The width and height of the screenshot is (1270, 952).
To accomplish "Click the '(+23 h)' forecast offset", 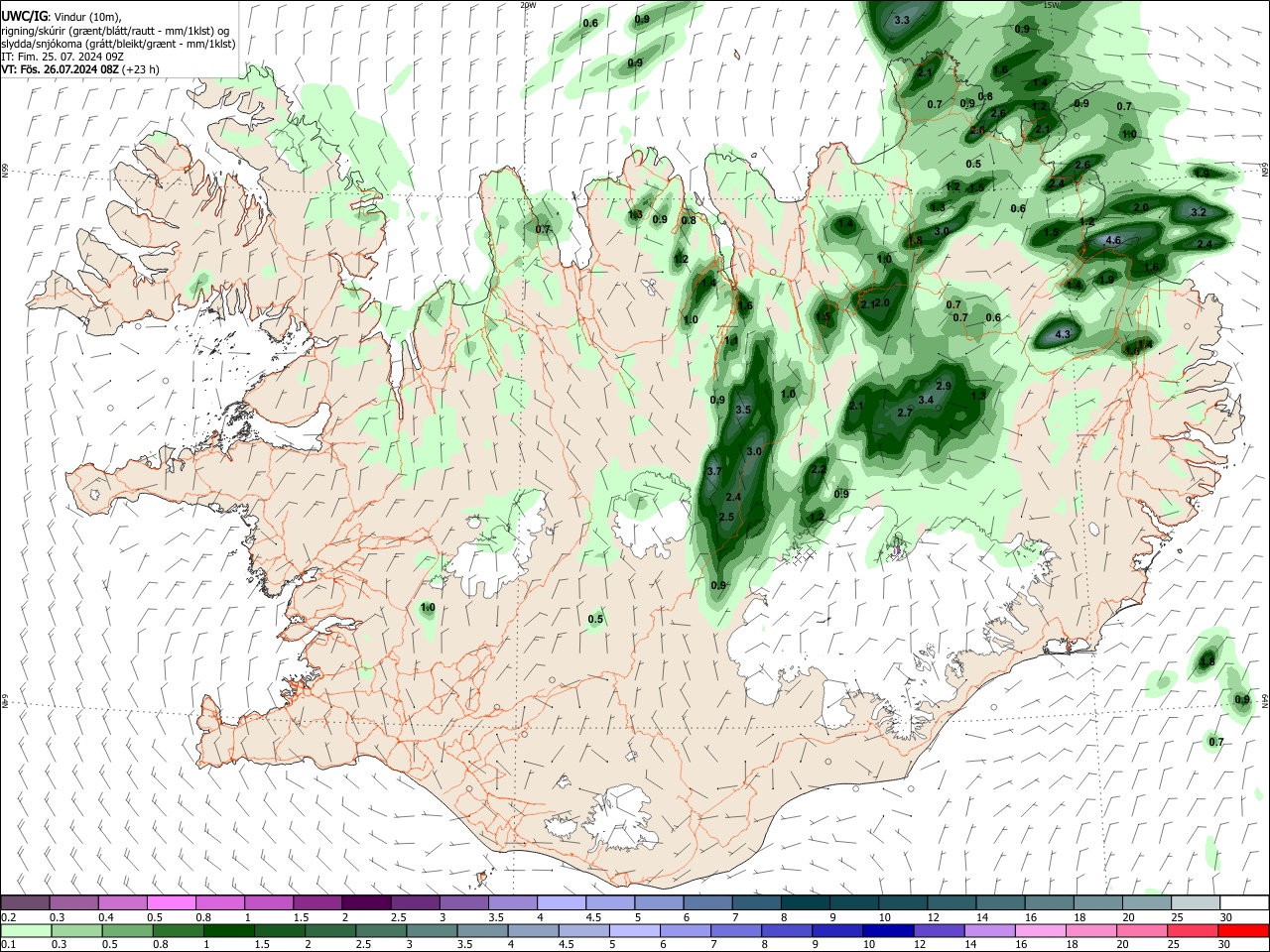I will click(x=141, y=69).
